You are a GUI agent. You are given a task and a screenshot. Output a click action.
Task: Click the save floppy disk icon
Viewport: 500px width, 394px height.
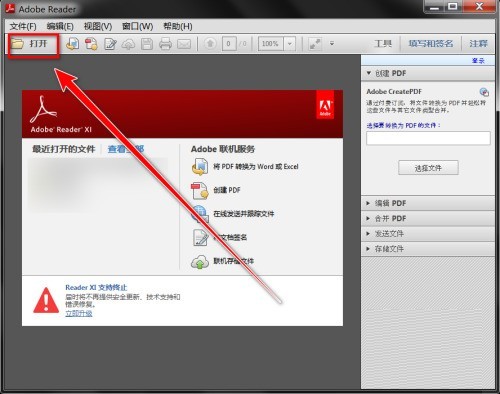tap(147, 44)
